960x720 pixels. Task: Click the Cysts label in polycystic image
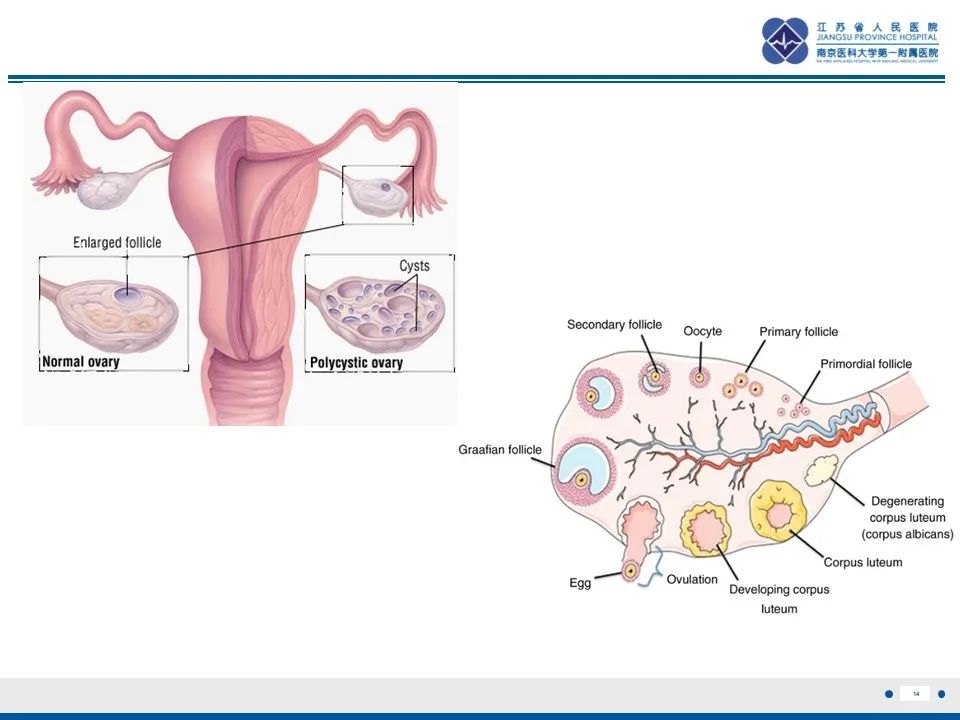[x=414, y=266]
